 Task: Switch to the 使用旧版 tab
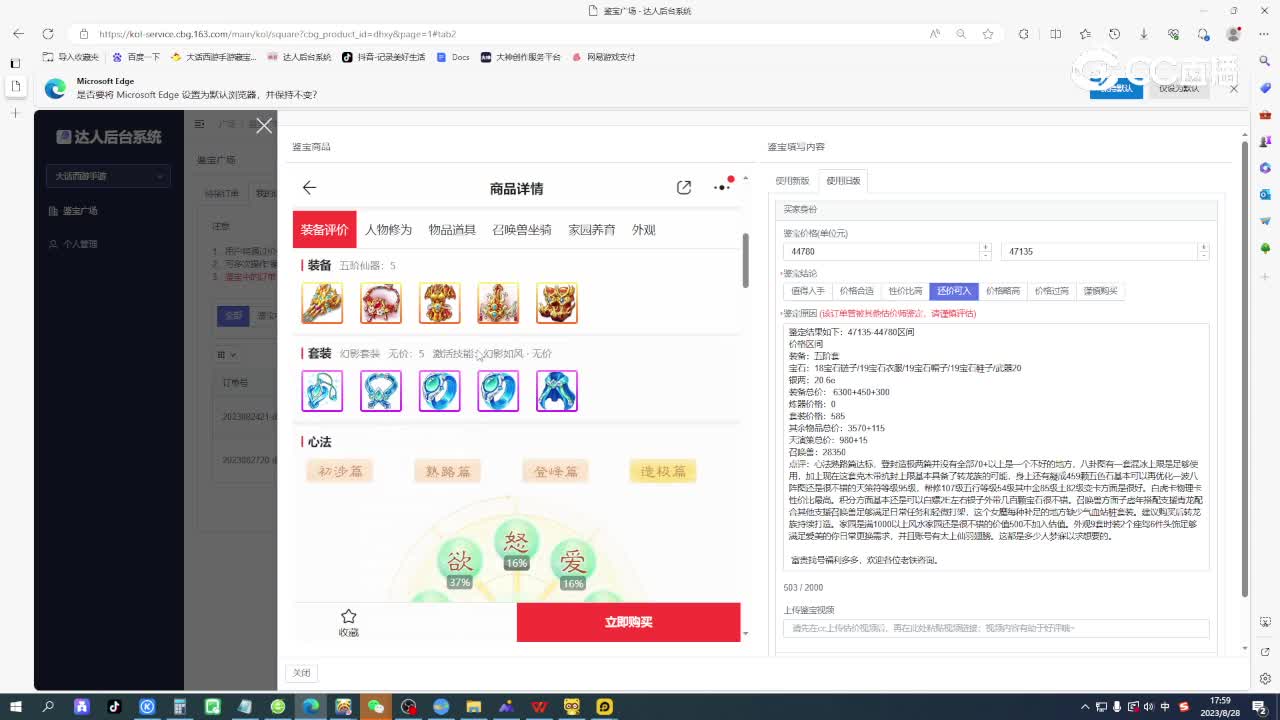(843, 181)
